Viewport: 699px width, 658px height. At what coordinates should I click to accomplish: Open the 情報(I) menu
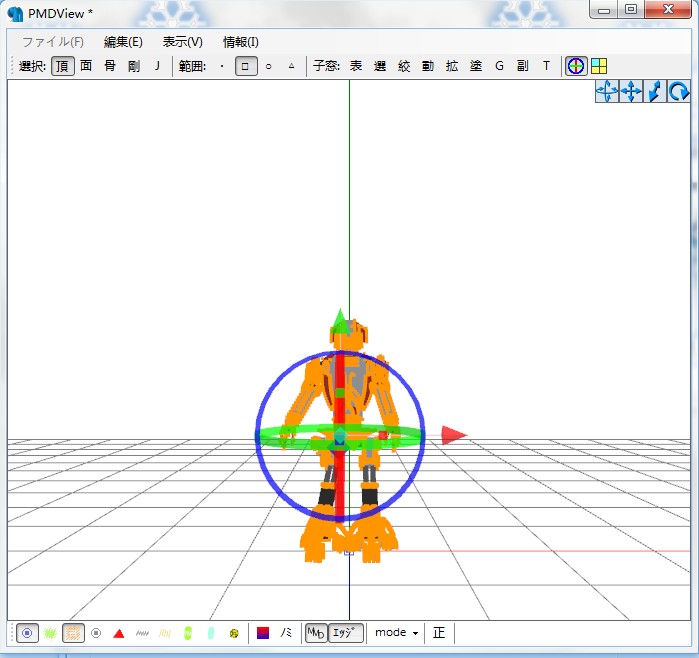(241, 42)
